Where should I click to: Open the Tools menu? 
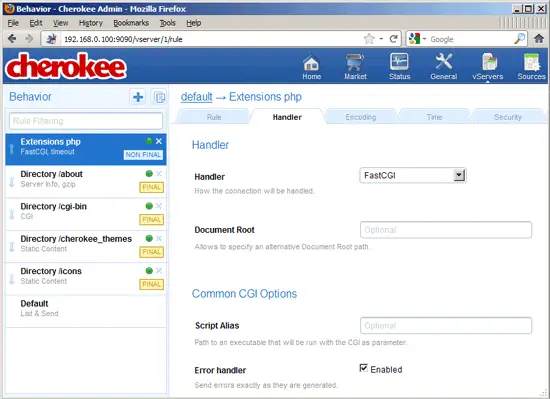tap(168, 23)
